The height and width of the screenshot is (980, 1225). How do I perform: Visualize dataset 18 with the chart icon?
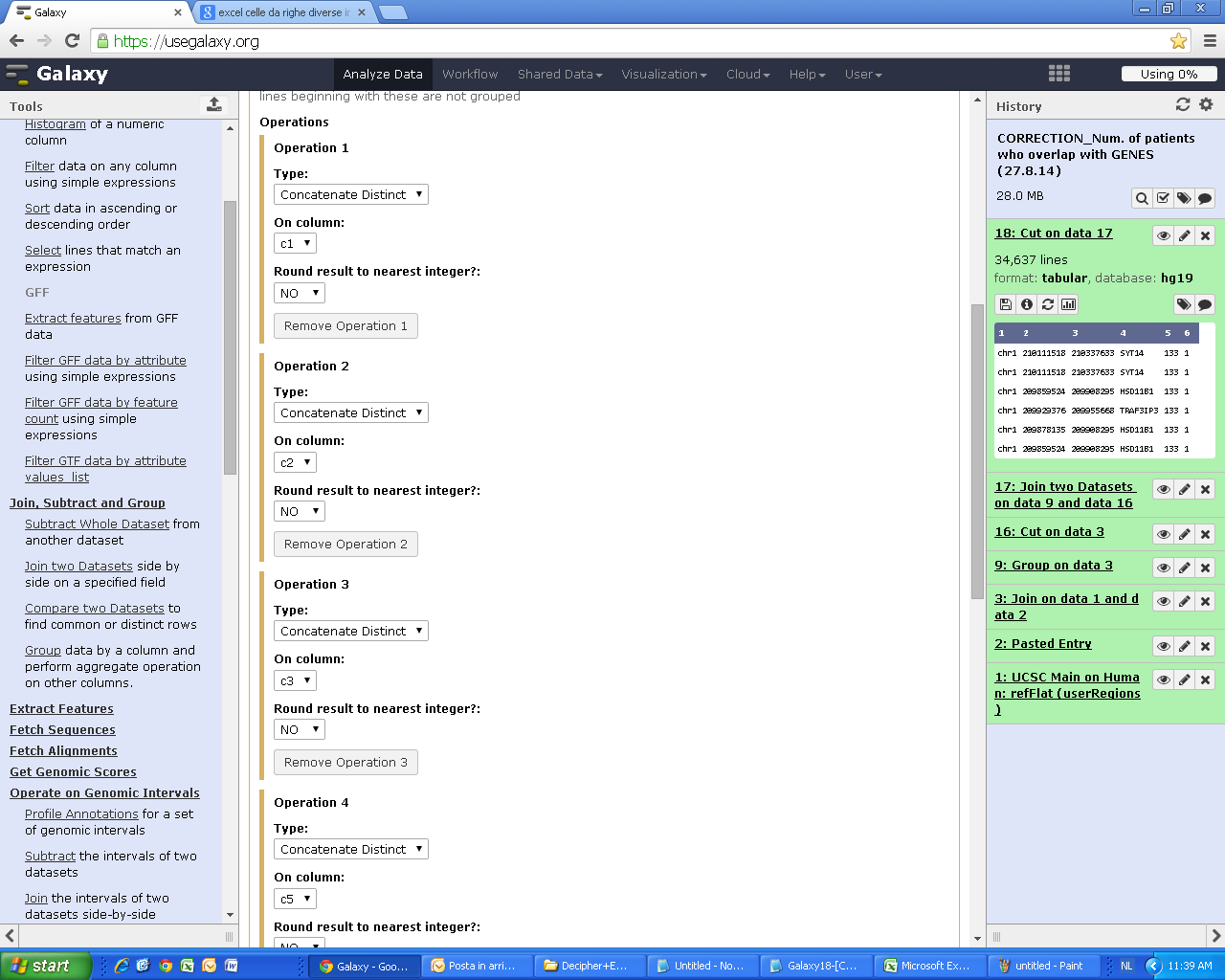pyautogui.click(x=1069, y=304)
